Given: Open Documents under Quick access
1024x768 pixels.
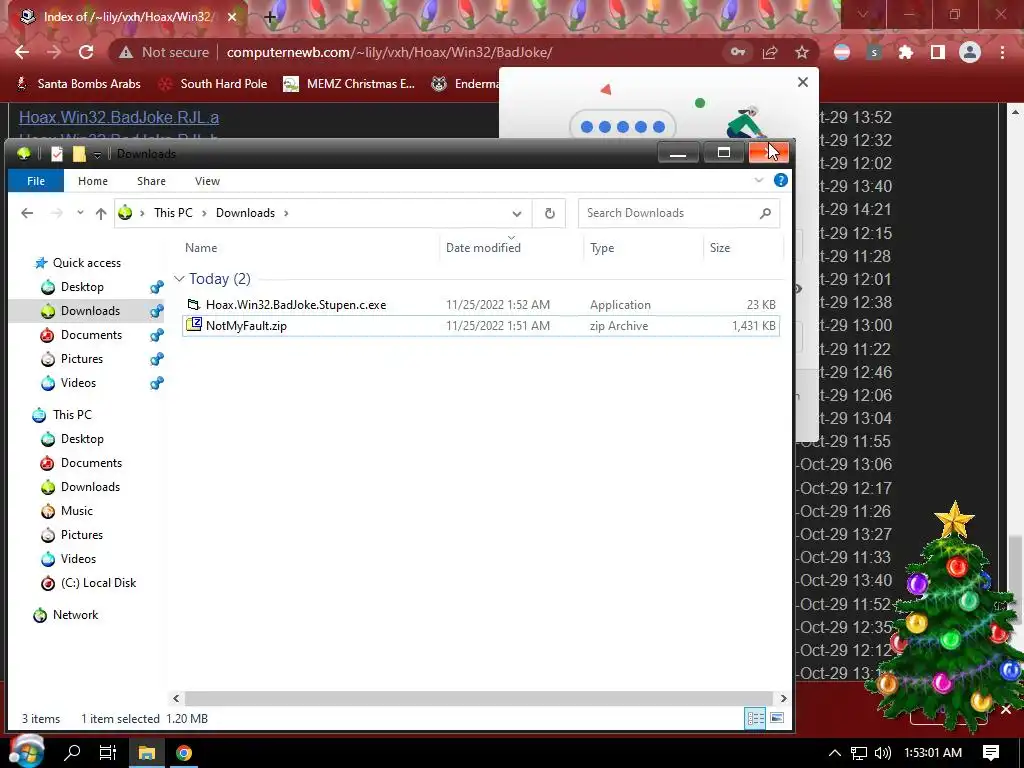Looking at the screenshot, I should tap(91, 334).
